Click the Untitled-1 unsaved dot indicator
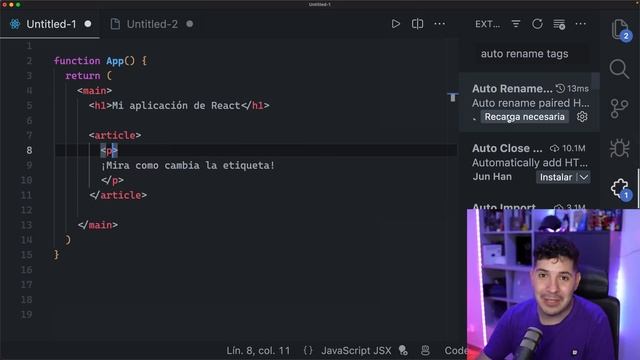The height and width of the screenshot is (360, 640). 88,24
